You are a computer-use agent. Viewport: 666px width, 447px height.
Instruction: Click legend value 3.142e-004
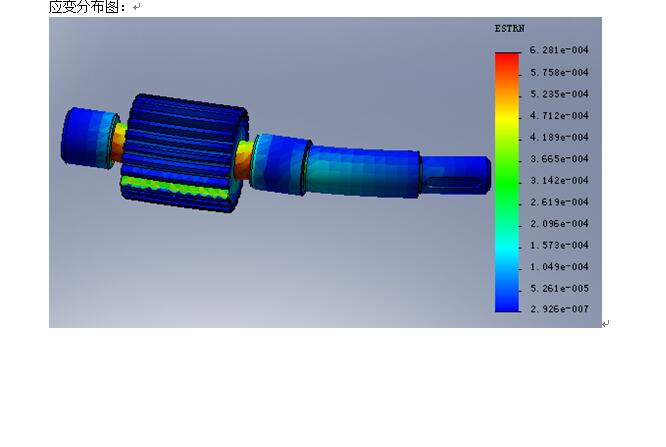(x=559, y=181)
